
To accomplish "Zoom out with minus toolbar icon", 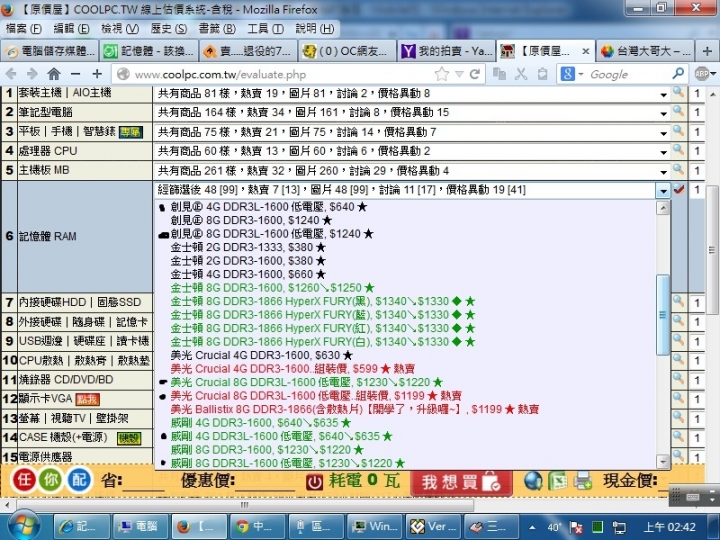I will (76, 74).
